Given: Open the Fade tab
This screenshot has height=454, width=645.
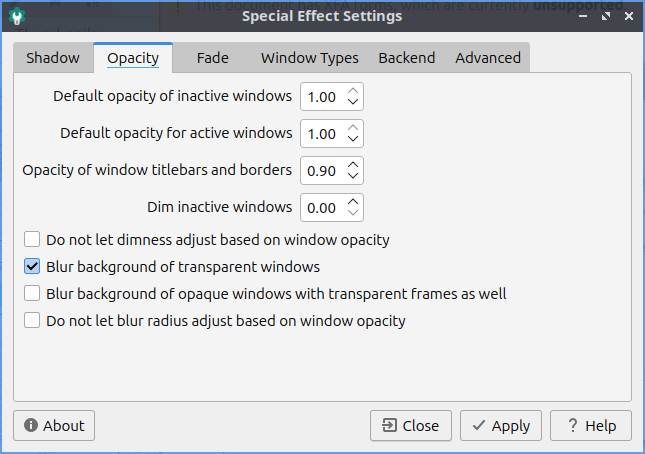Looking at the screenshot, I should click(212, 58).
